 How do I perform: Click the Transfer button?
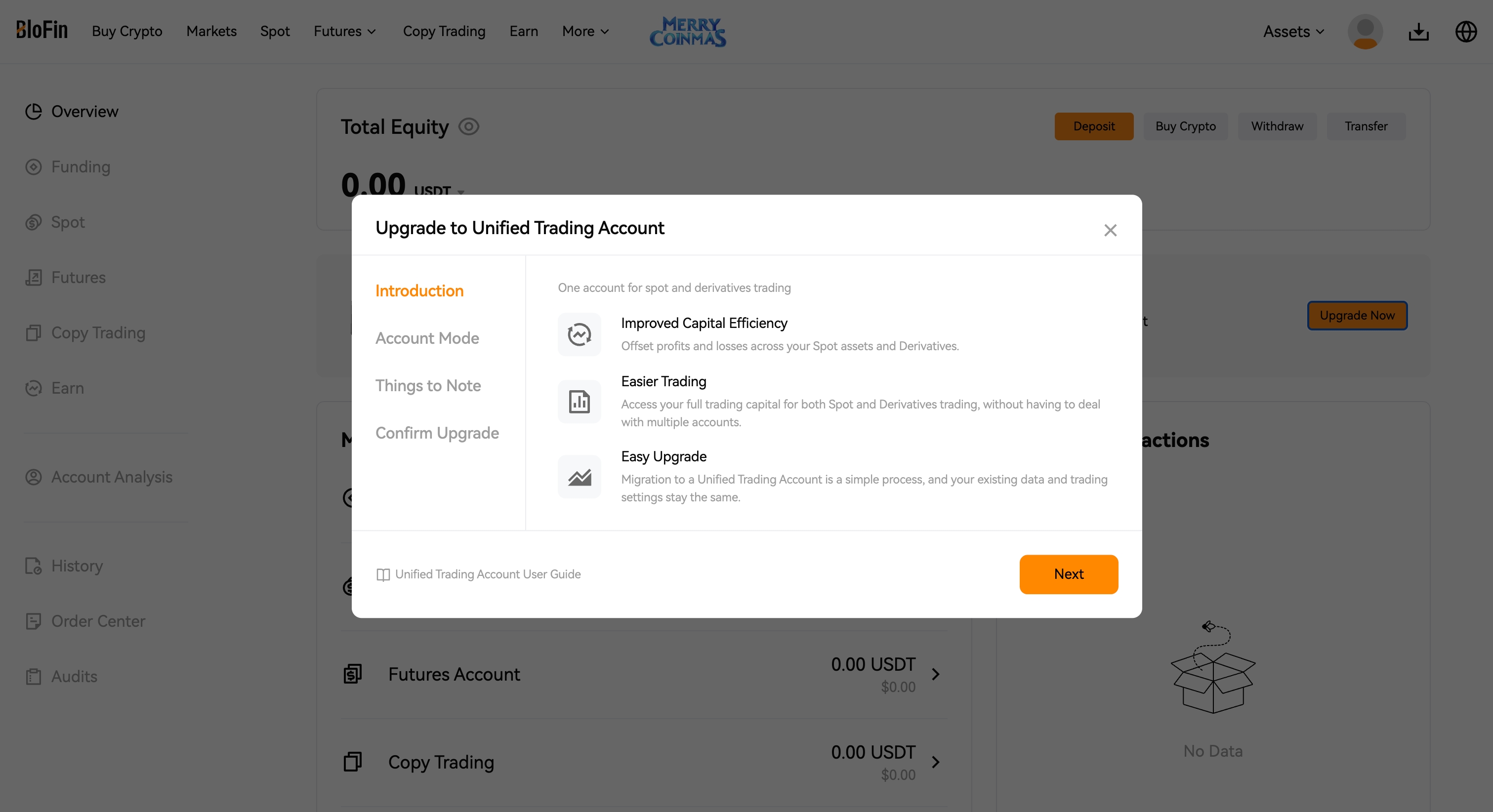[1366, 126]
